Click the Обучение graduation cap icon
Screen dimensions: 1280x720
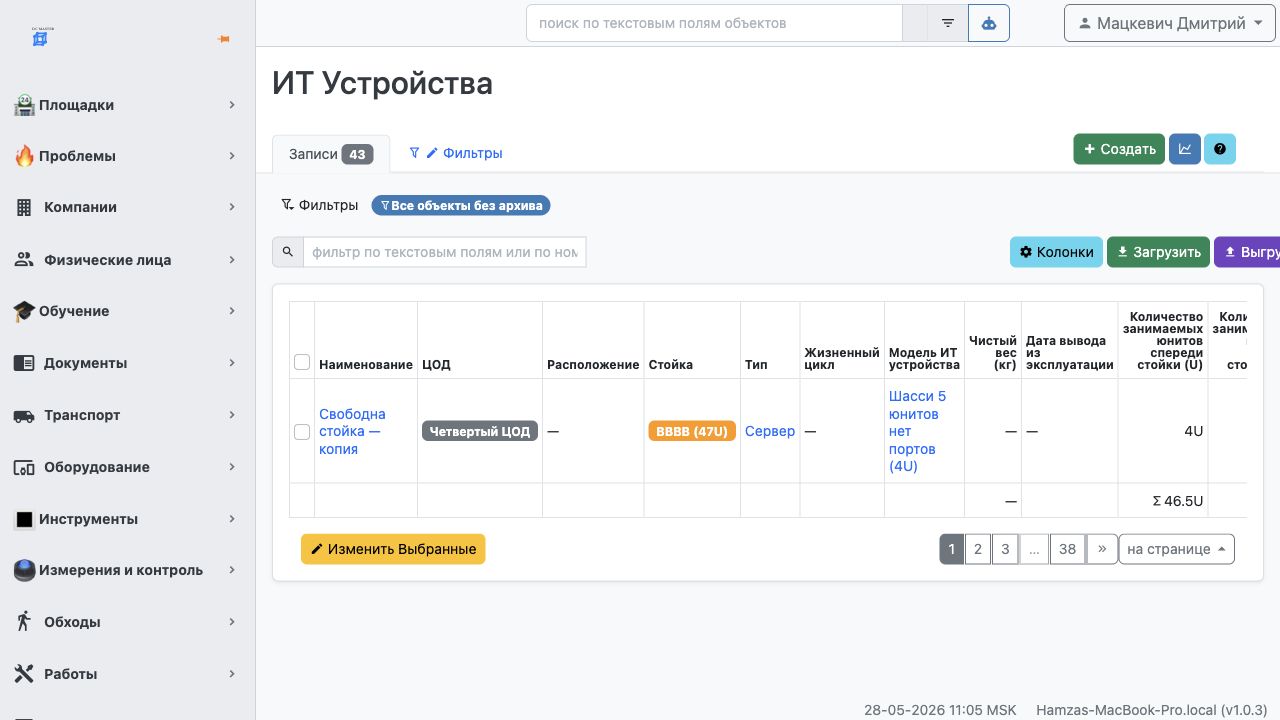24,311
